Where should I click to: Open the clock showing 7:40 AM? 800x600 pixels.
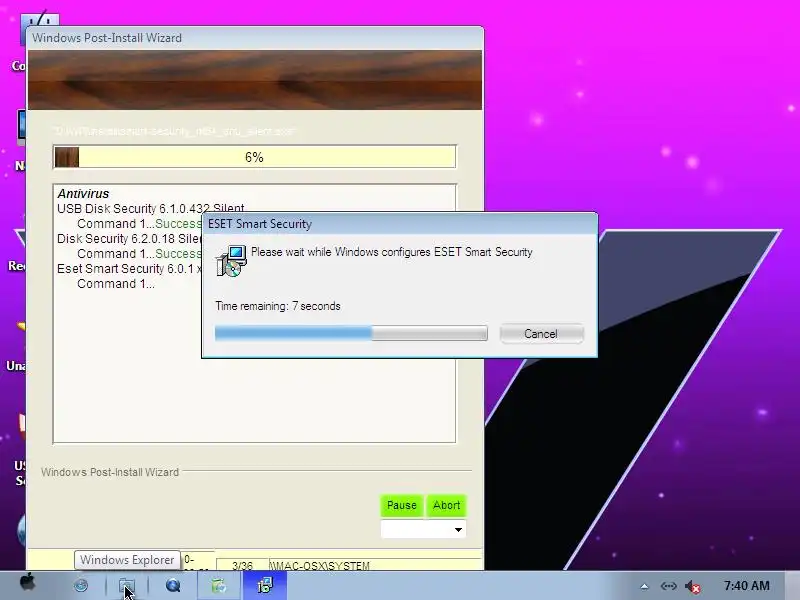click(x=746, y=586)
